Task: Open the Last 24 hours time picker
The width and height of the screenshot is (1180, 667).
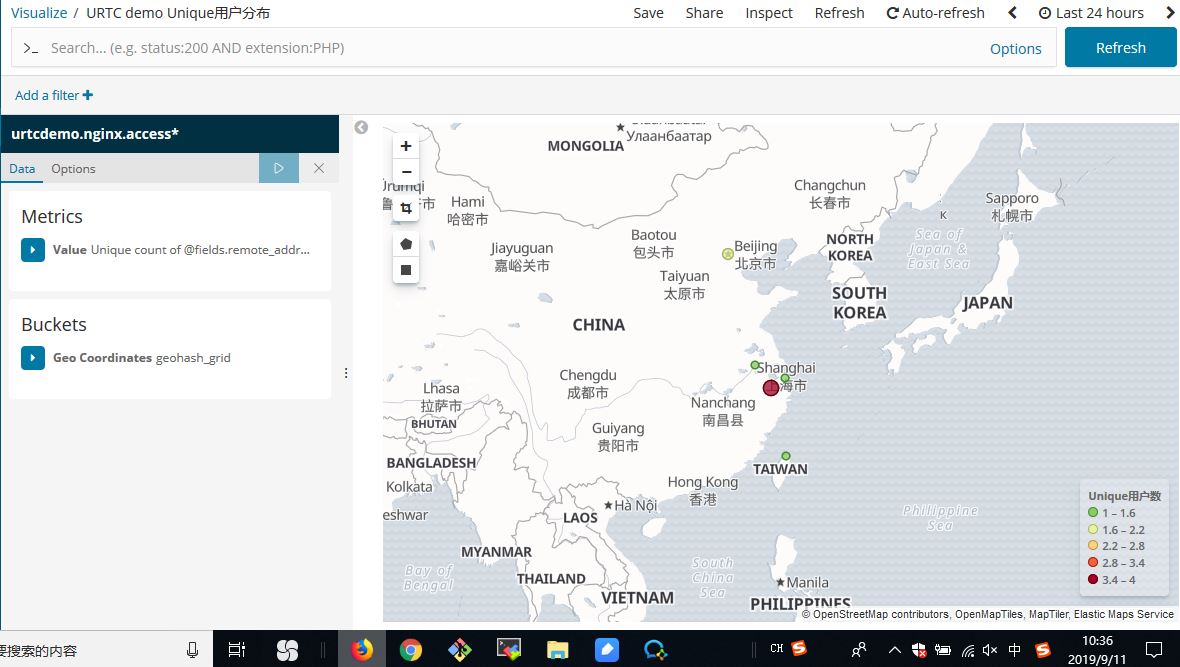Action: point(1091,13)
